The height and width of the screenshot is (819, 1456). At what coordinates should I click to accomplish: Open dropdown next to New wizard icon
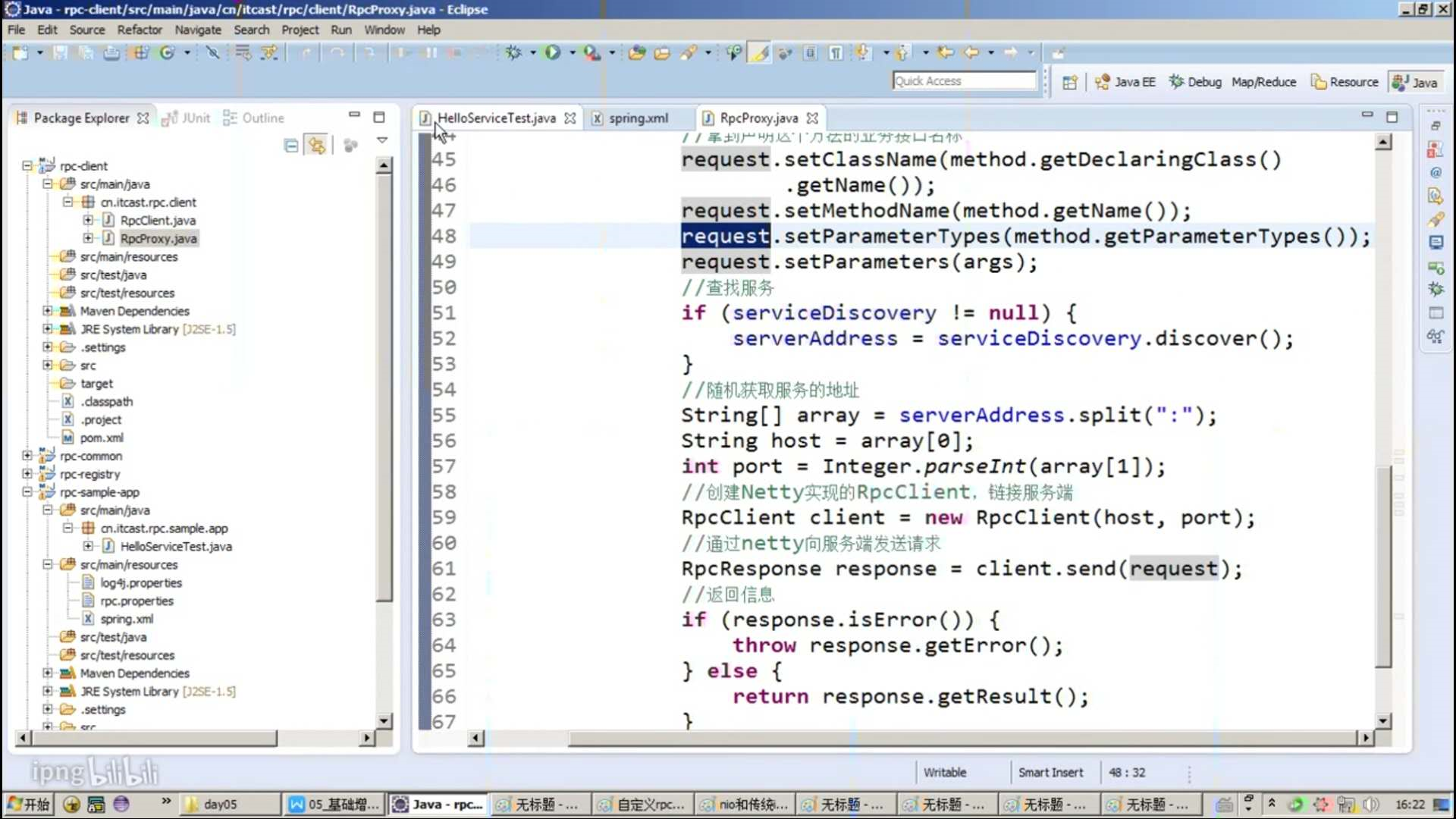click(39, 53)
